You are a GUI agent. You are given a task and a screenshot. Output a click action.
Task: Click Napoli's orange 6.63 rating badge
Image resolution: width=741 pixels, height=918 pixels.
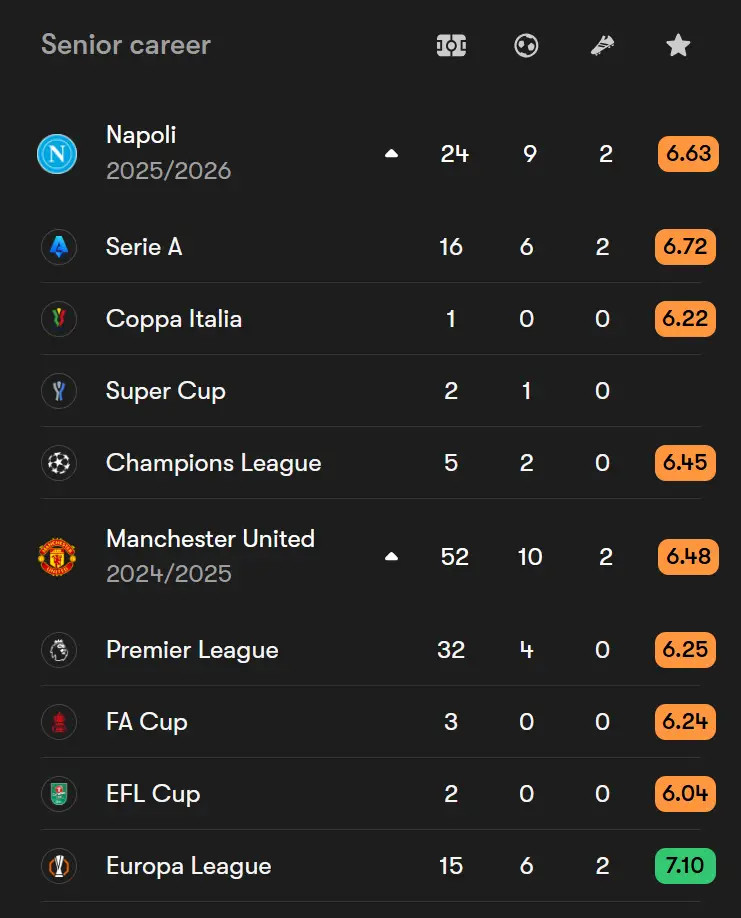pyautogui.click(x=688, y=154)
